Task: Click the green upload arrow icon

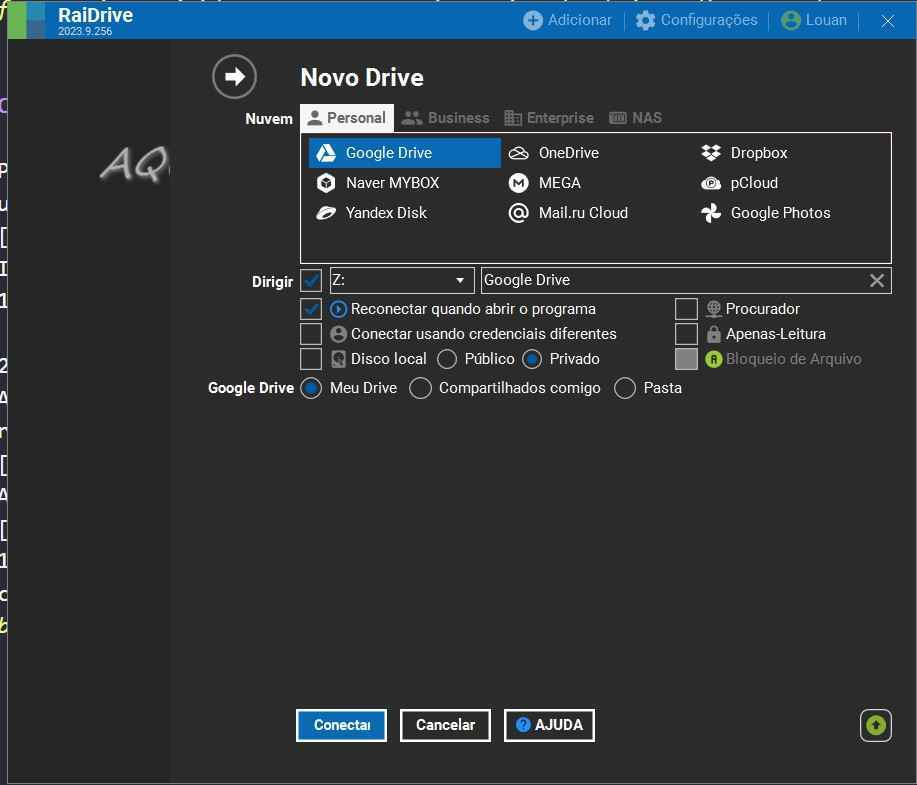Action: point(875,725)
